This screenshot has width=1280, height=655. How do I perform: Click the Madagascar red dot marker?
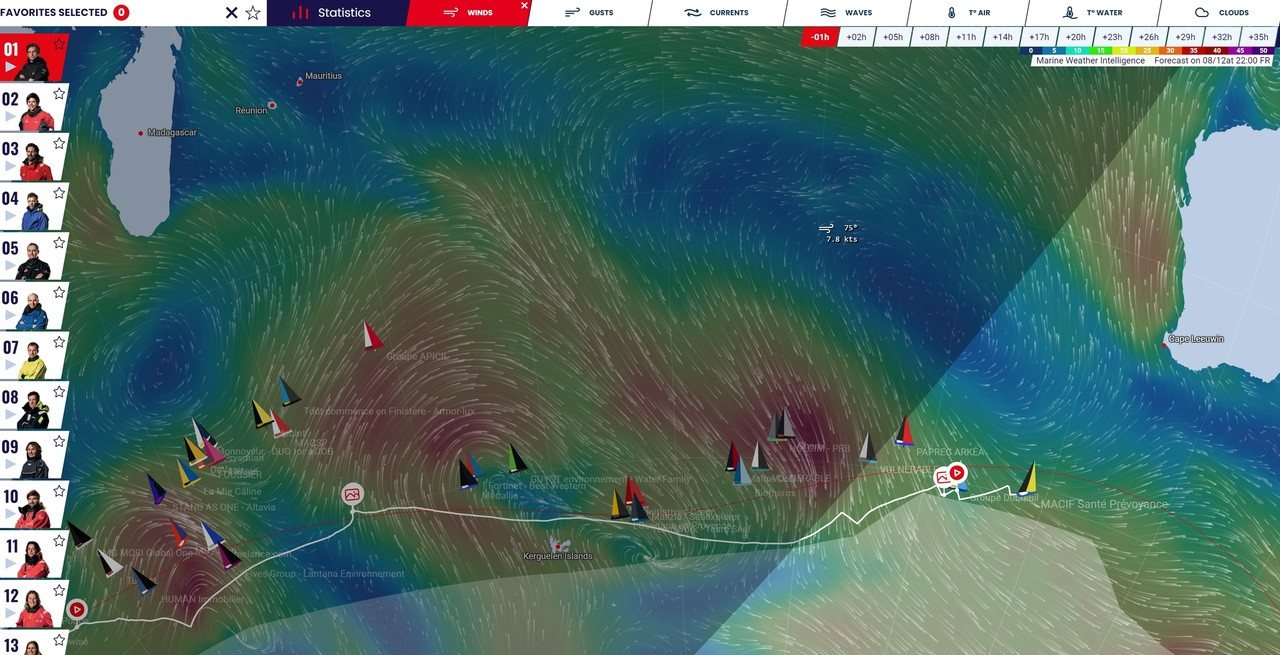[x=141, y=132]
